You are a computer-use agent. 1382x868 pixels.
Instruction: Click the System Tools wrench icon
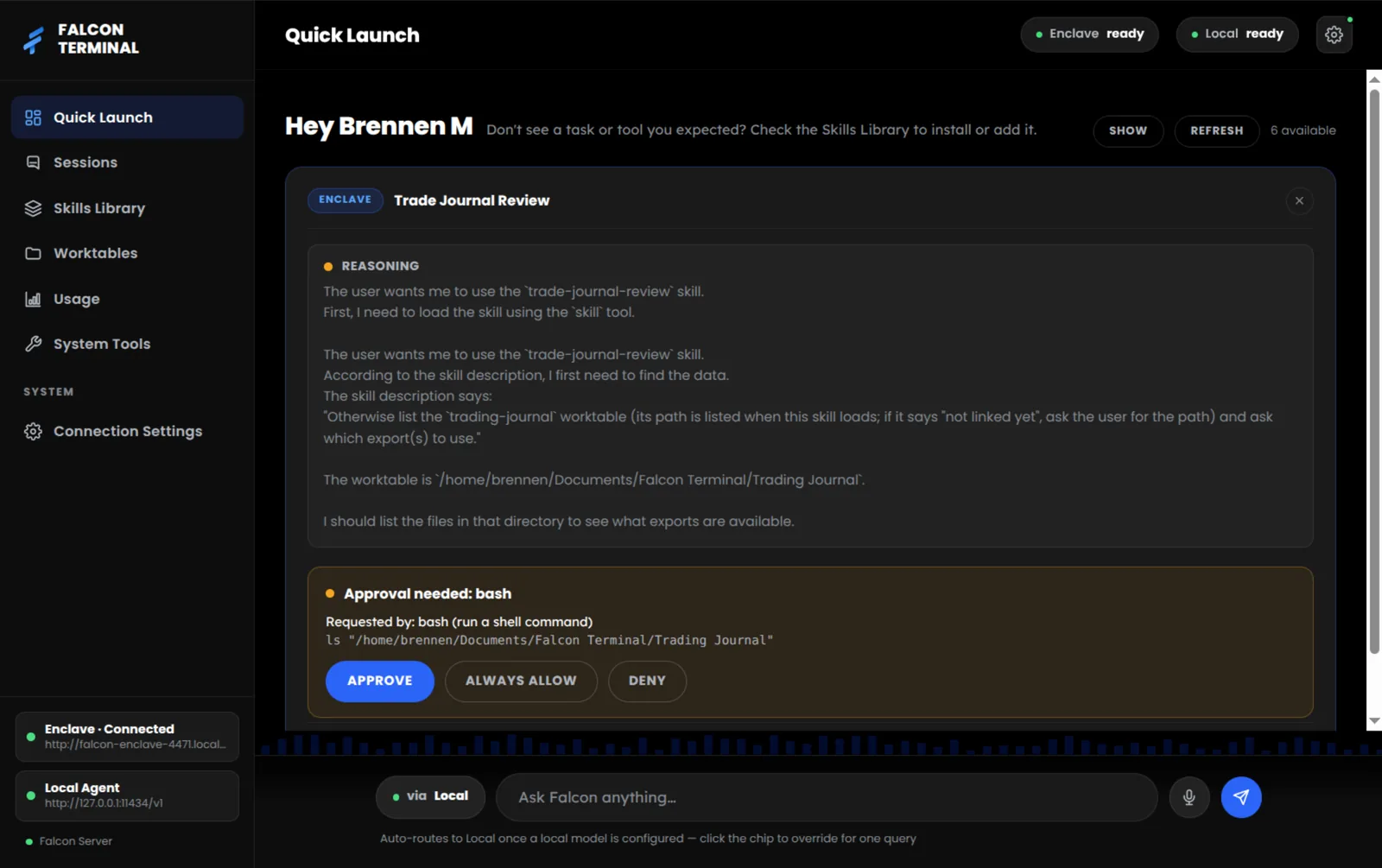coord(33,344)
